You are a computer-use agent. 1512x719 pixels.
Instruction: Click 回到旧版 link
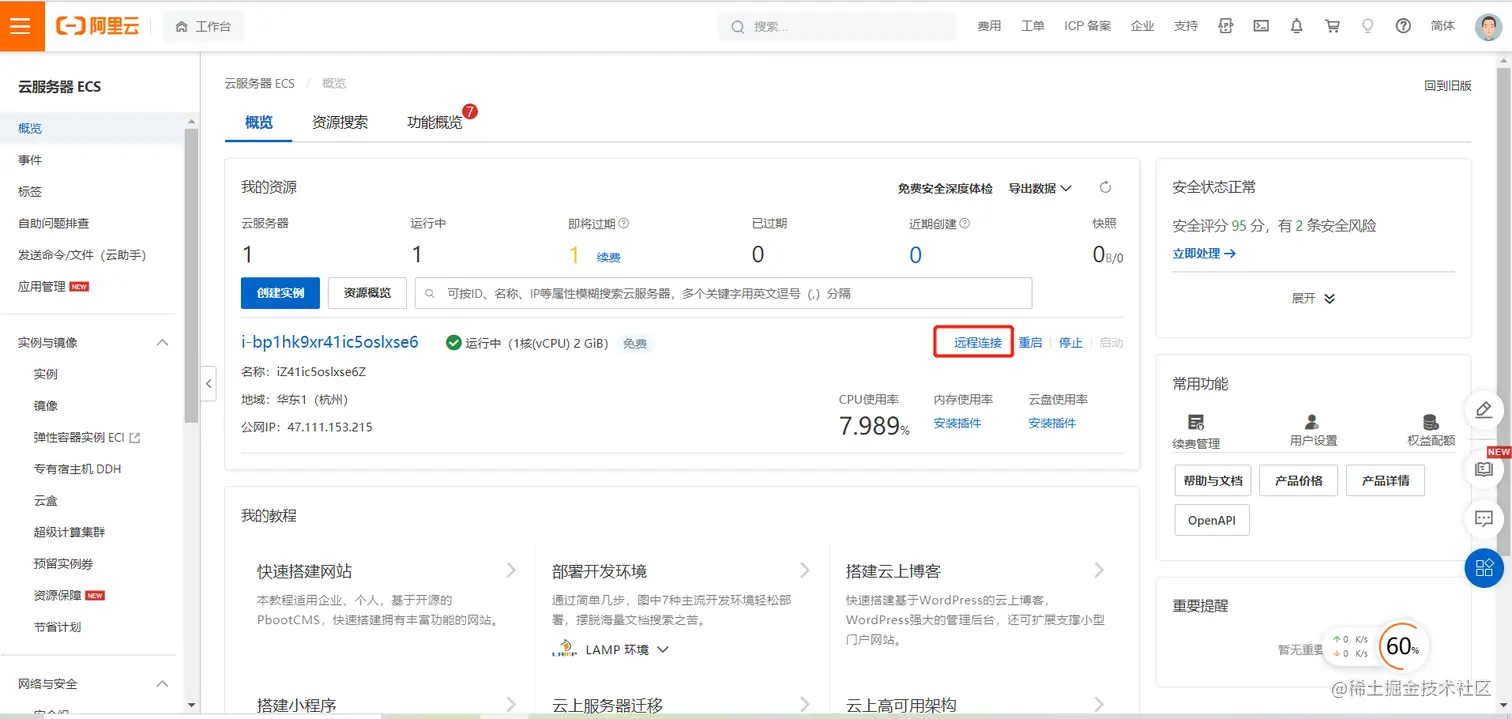coord(1448,85)
